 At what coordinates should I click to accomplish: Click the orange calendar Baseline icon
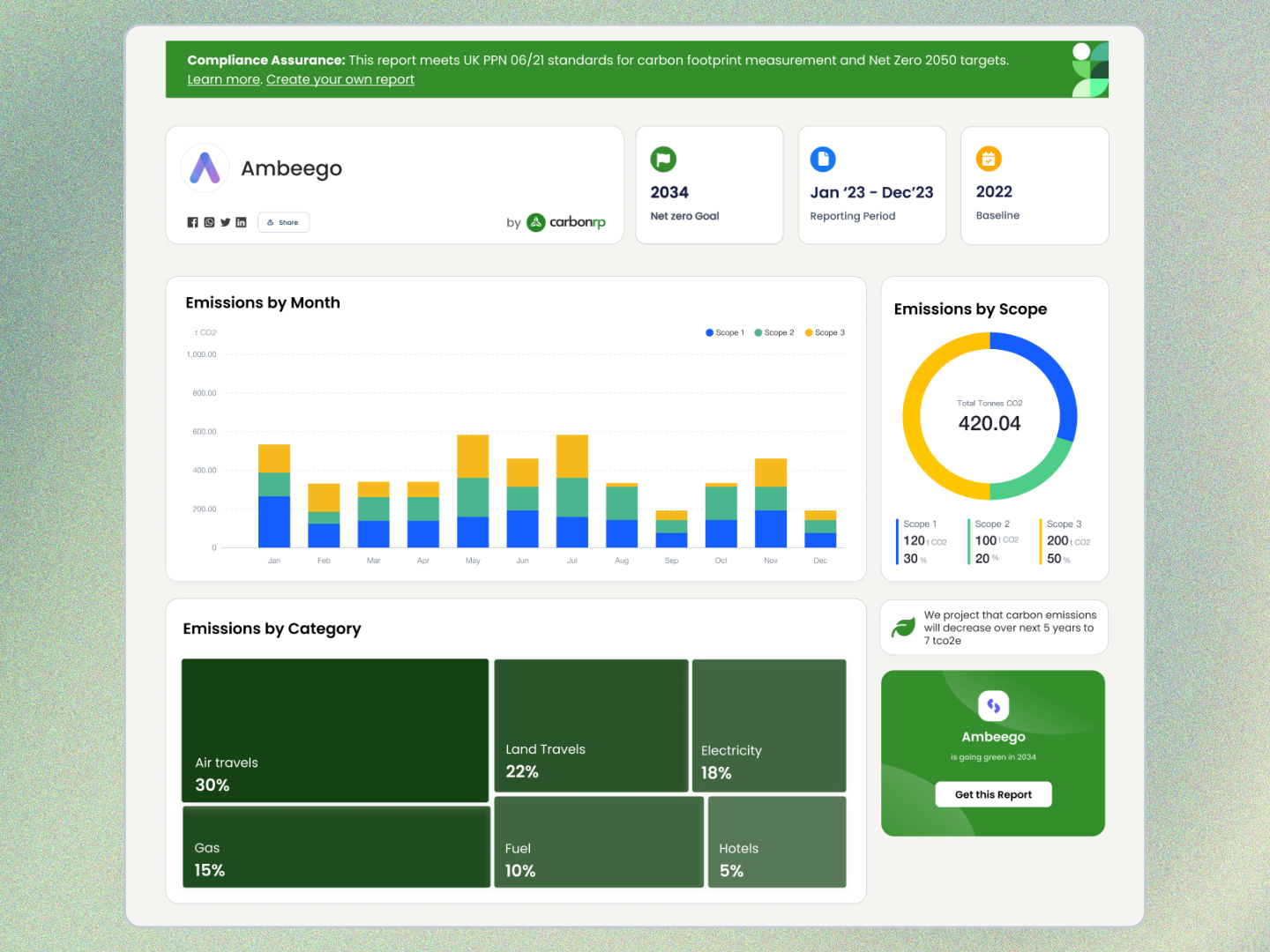[989, 159]
